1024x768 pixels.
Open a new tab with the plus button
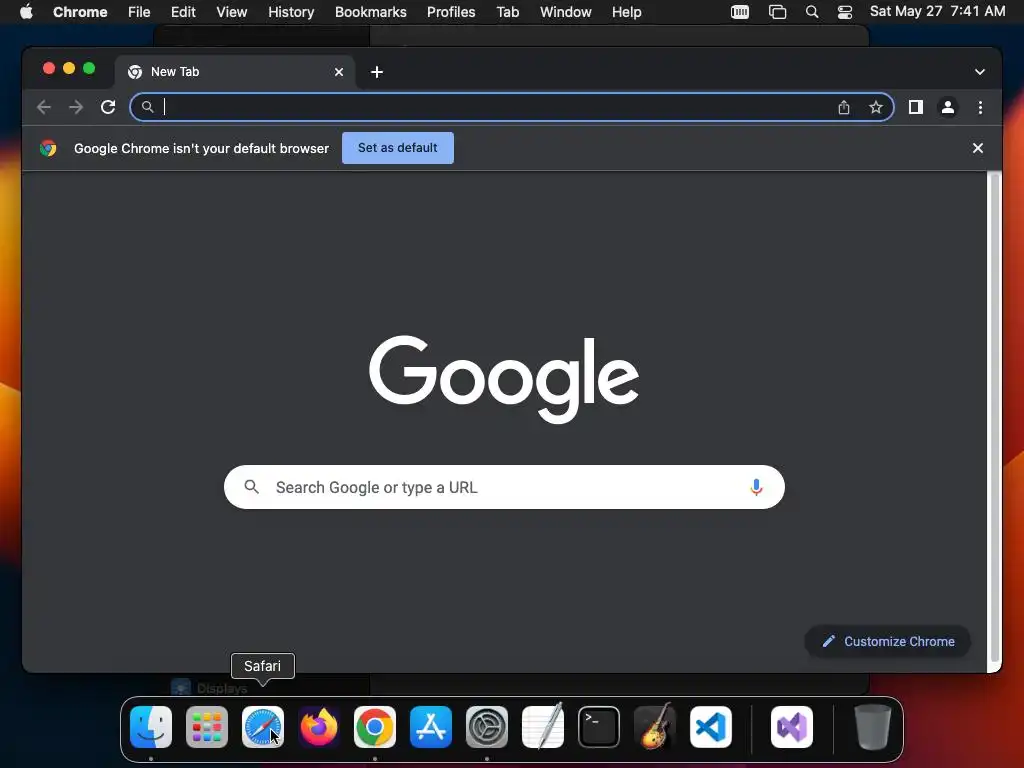coord(377,72)
